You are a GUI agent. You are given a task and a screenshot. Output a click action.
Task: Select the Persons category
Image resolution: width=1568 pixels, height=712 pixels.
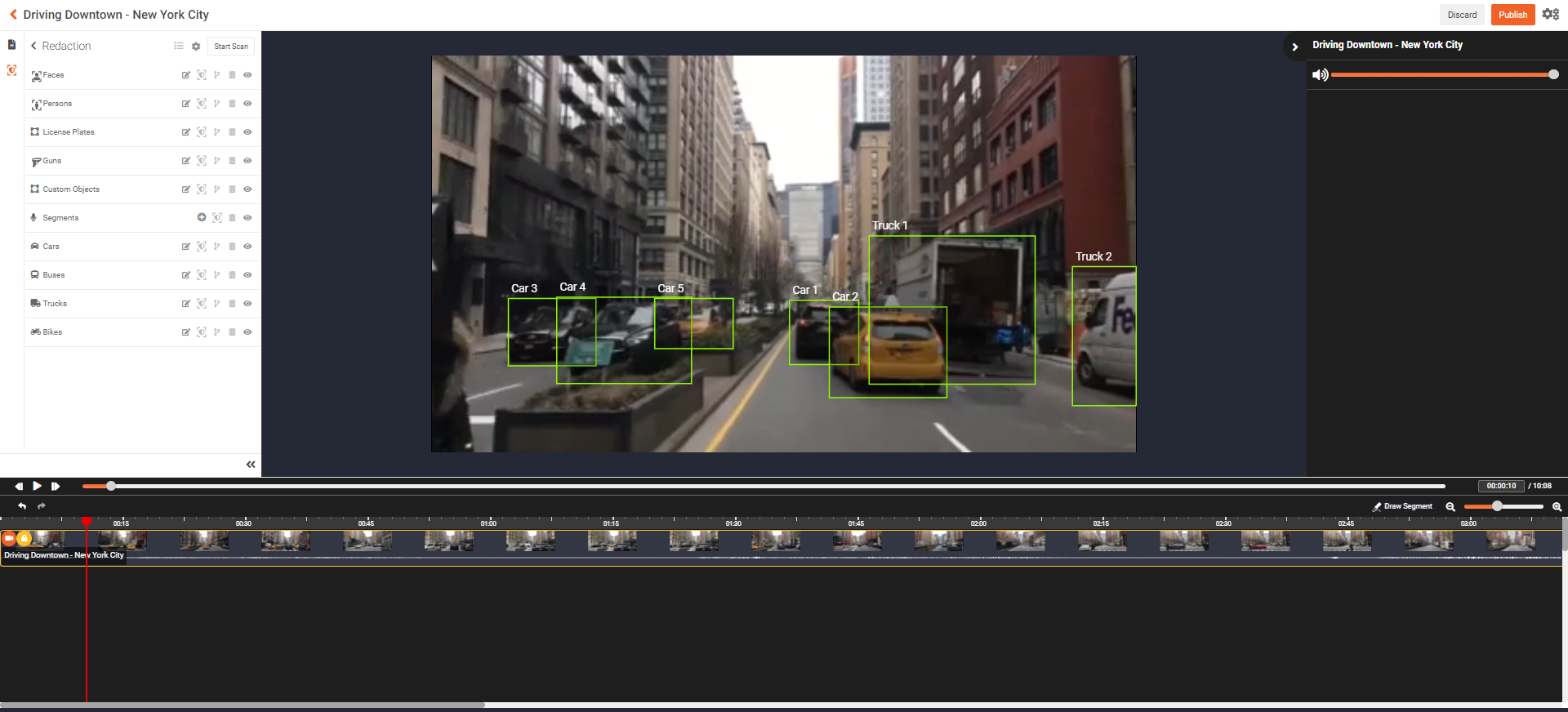(57, 104)
